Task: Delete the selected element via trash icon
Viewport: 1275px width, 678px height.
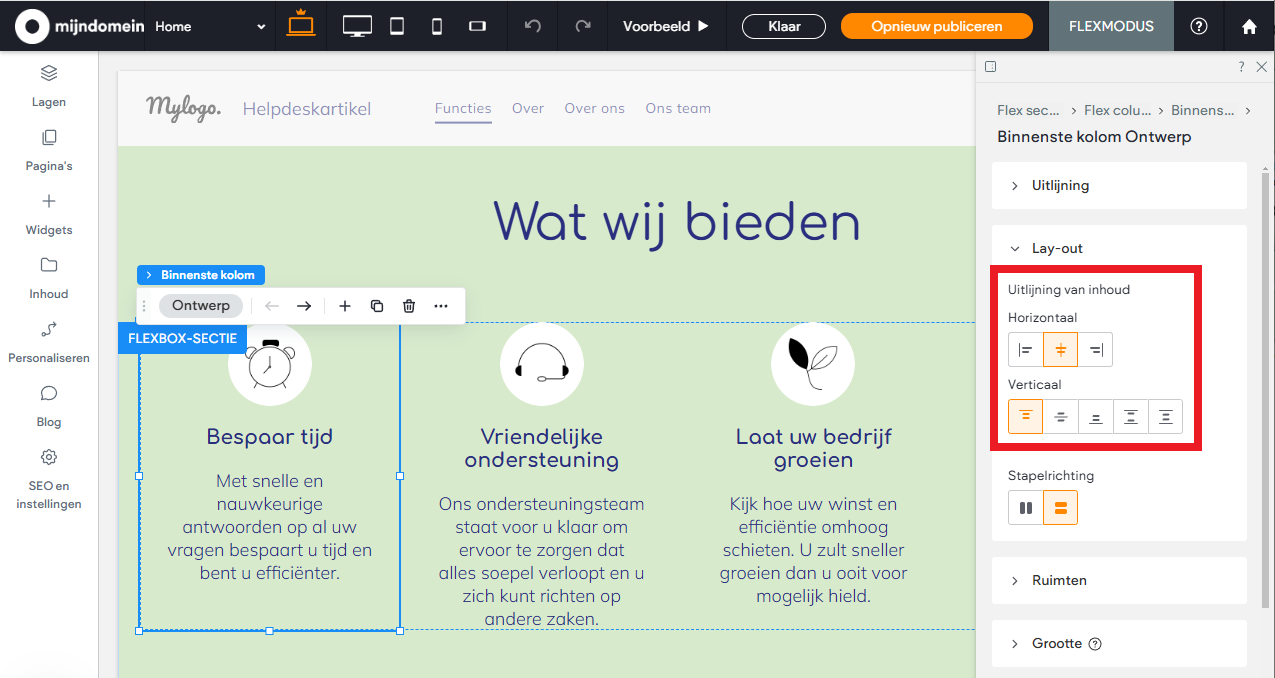Action: pyautogui.click(x=409, y=305)
